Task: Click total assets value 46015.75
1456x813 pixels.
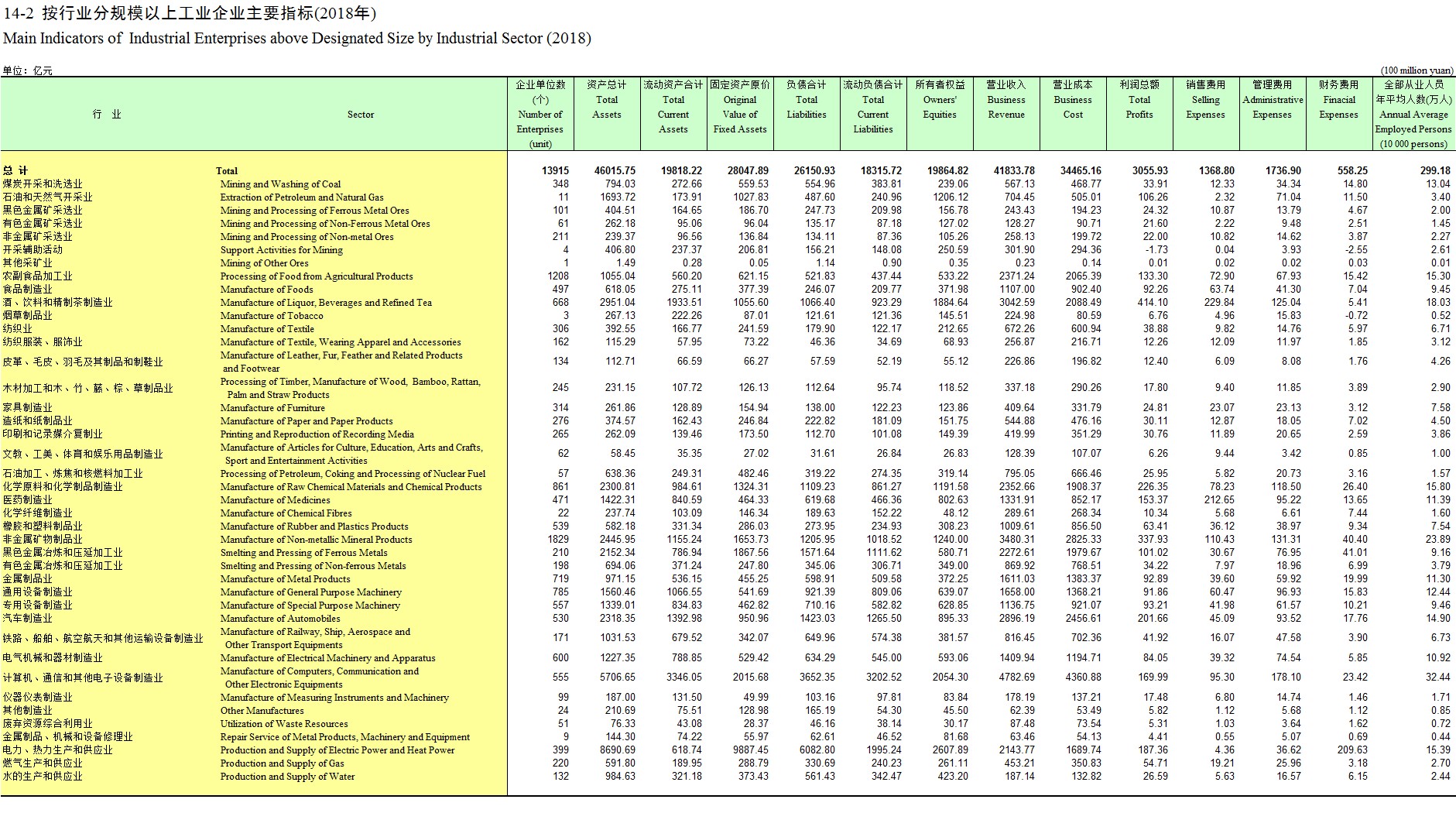Action: 615,171
